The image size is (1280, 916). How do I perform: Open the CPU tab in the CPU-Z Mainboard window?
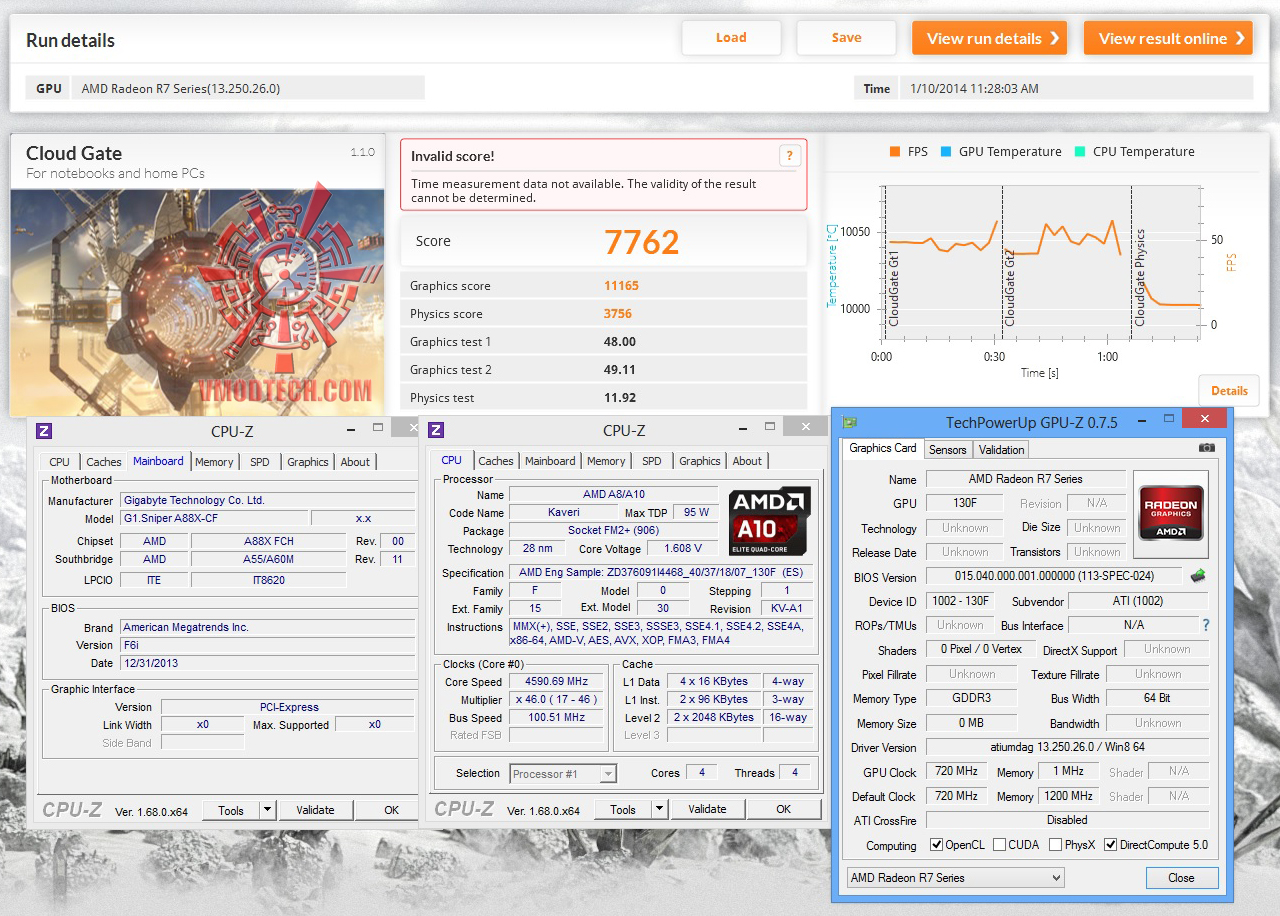[60, 462]
